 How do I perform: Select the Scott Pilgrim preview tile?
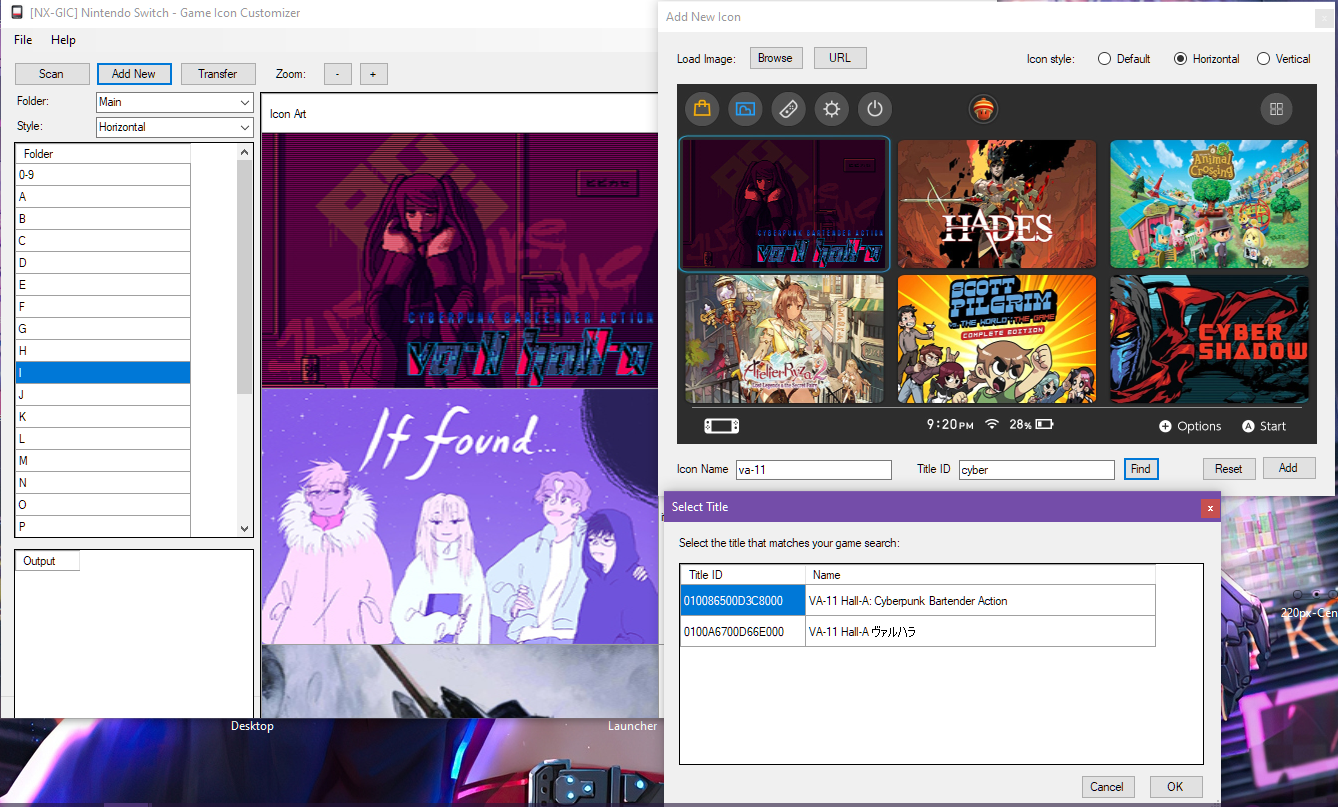click(x=996, y=339)
